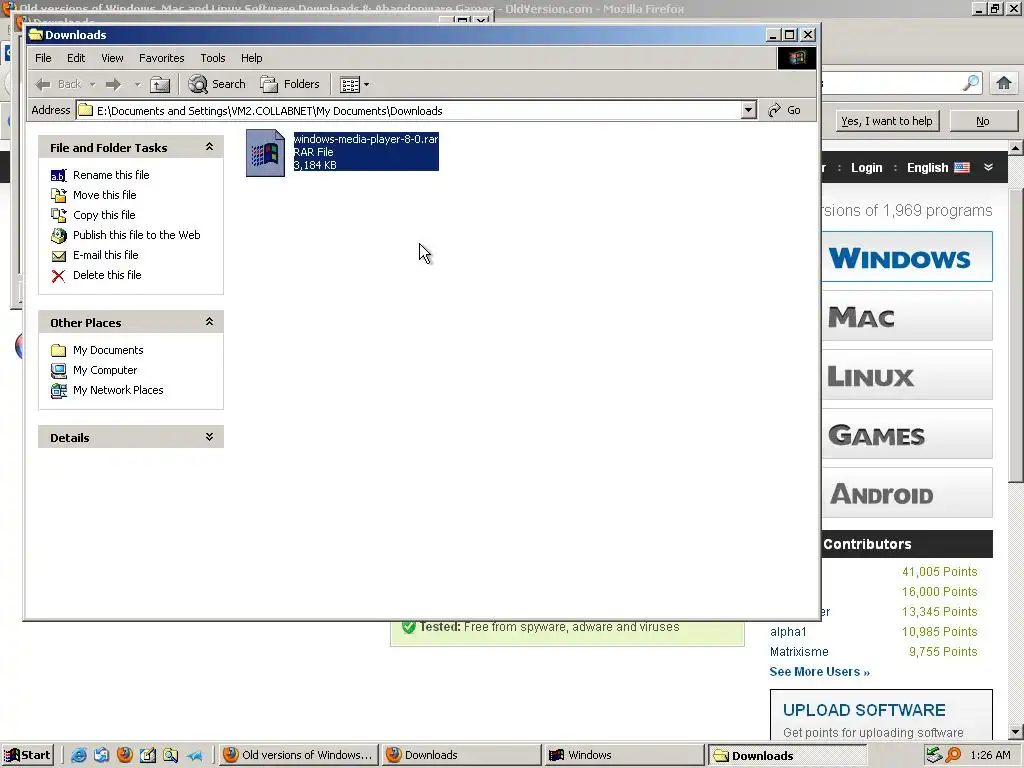Click the Windows category banner

click(x=906, y=257)
